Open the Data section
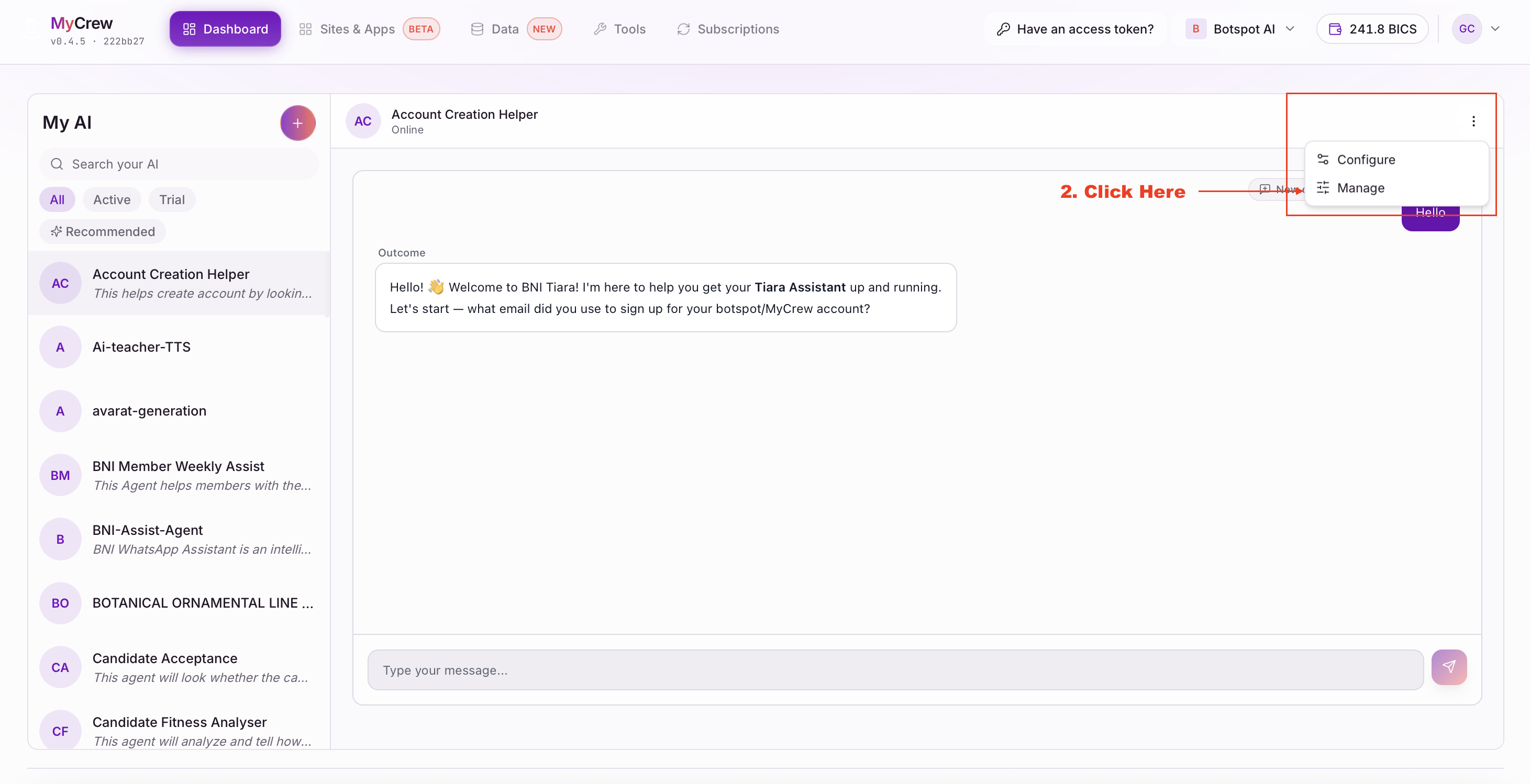 click(516, 28)
